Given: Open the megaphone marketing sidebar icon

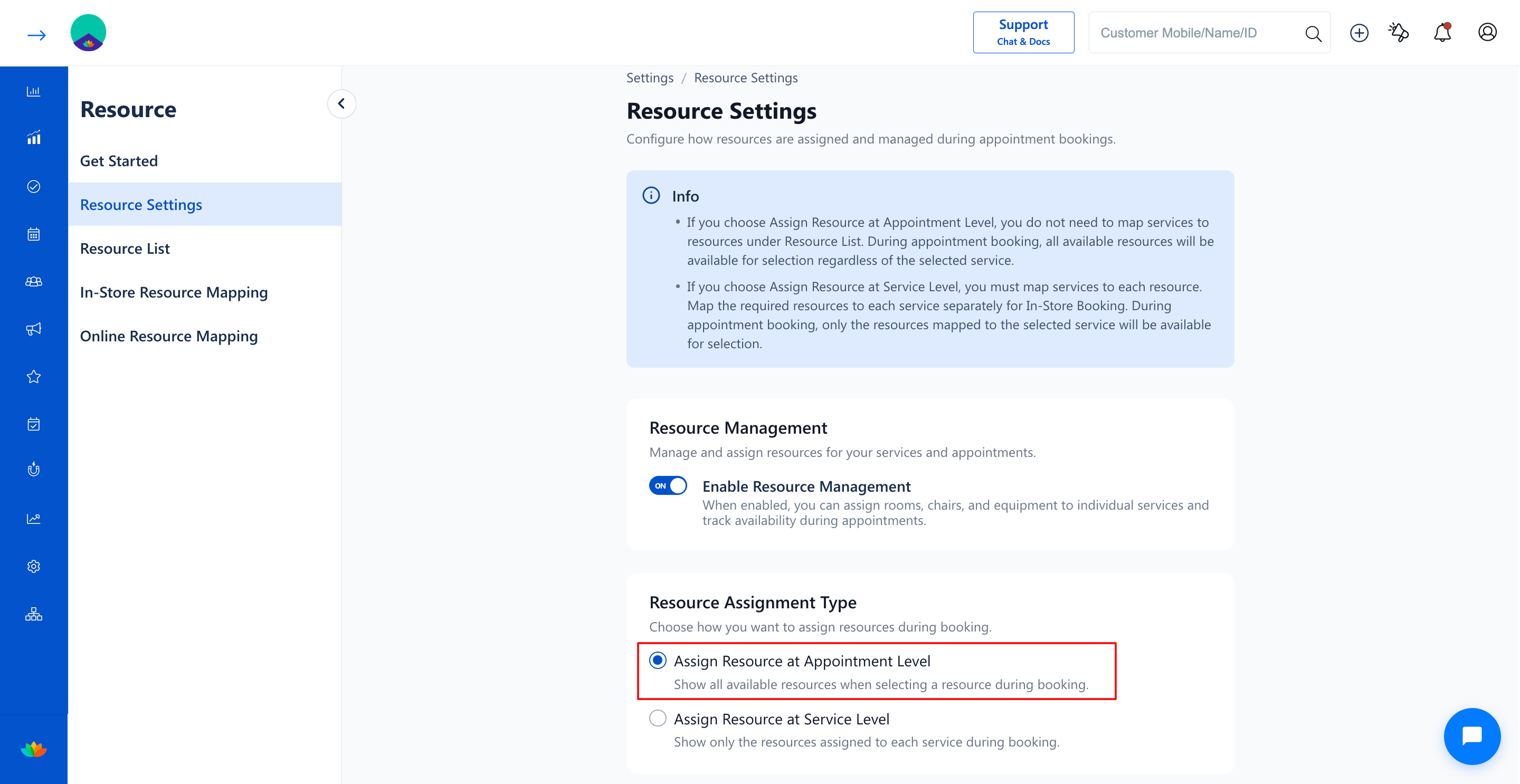Looking at the screenshot, I should 34,329.
